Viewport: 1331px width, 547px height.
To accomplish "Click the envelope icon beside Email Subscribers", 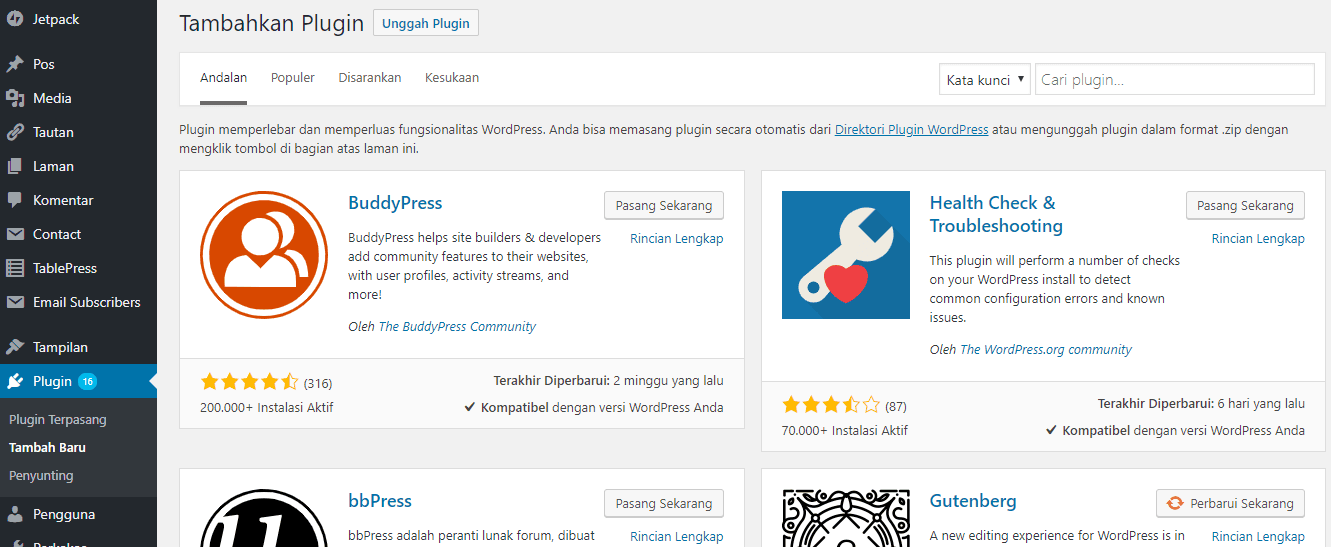I will pyautogui.click(x=15, y=302).
